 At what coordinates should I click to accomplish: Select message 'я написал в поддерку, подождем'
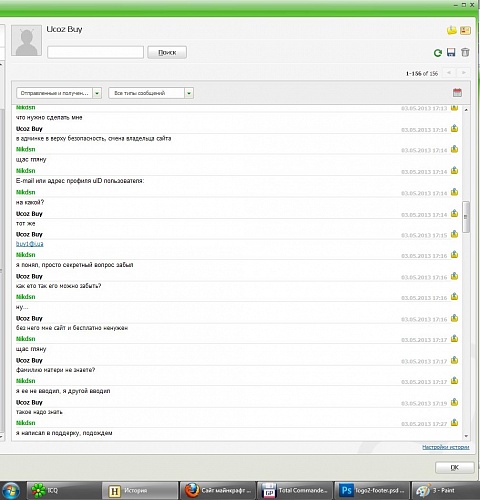[64, 433]
